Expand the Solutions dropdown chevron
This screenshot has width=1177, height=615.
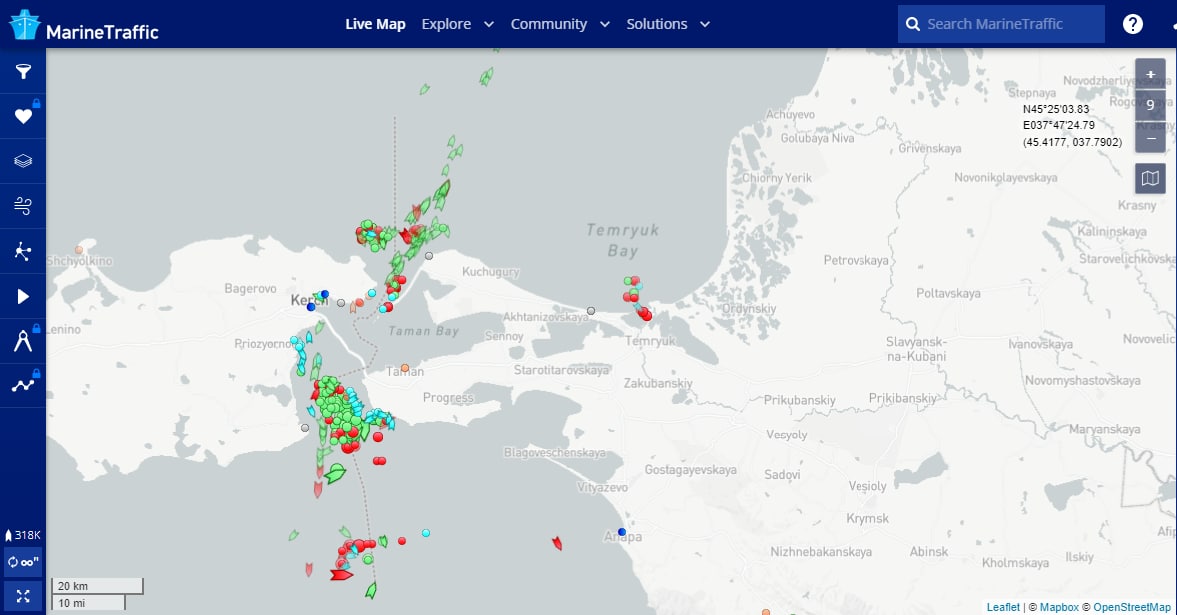coord(705,24)
